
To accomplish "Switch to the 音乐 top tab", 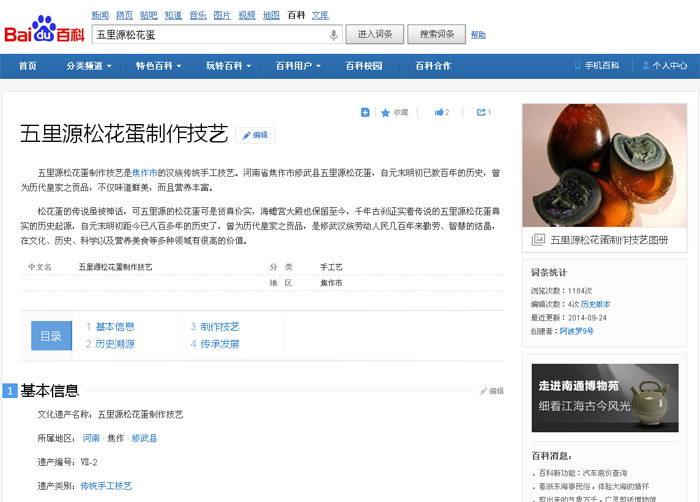I will tap(198, 16).
